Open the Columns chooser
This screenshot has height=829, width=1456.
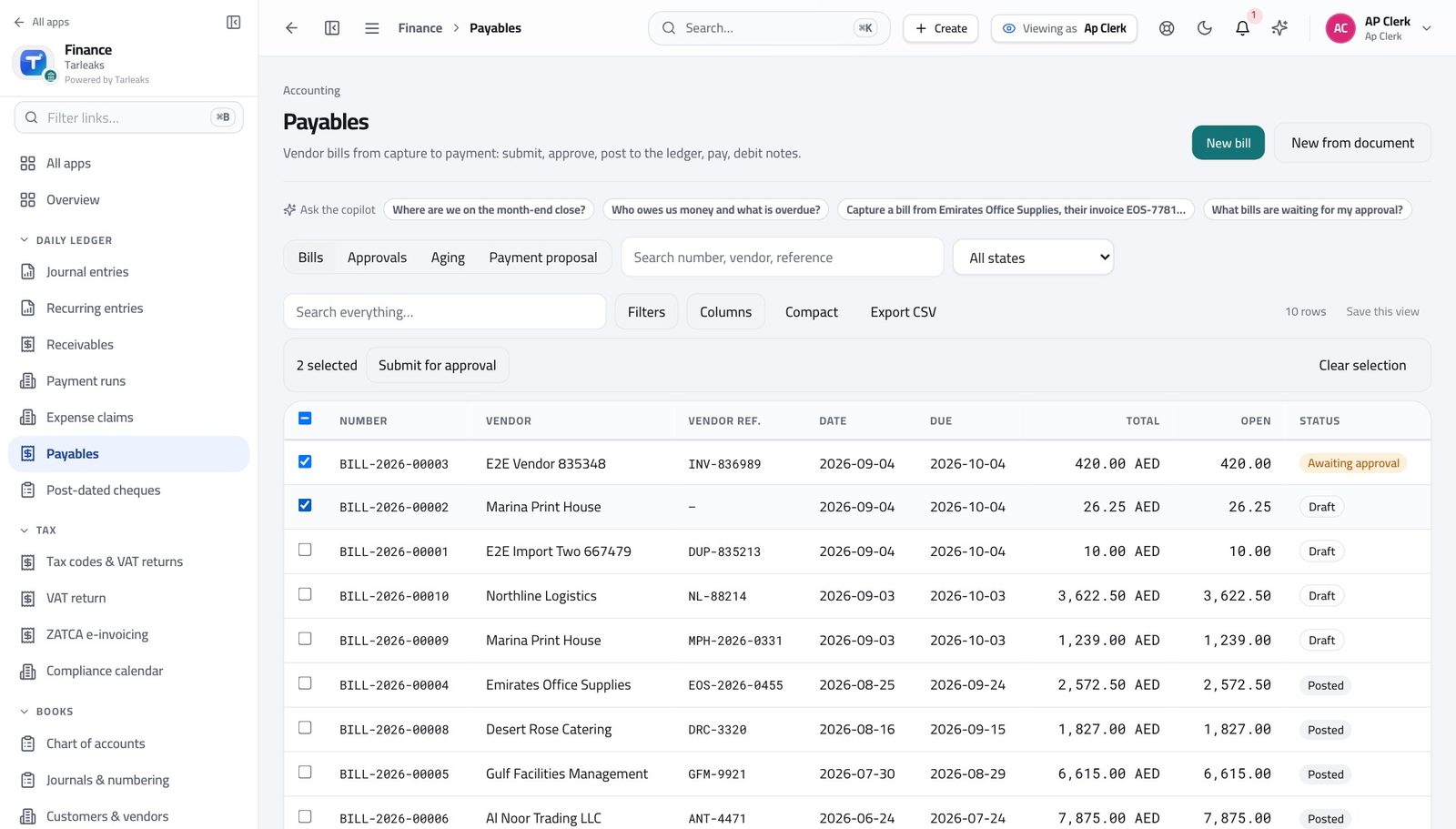[x=725, y=312]
